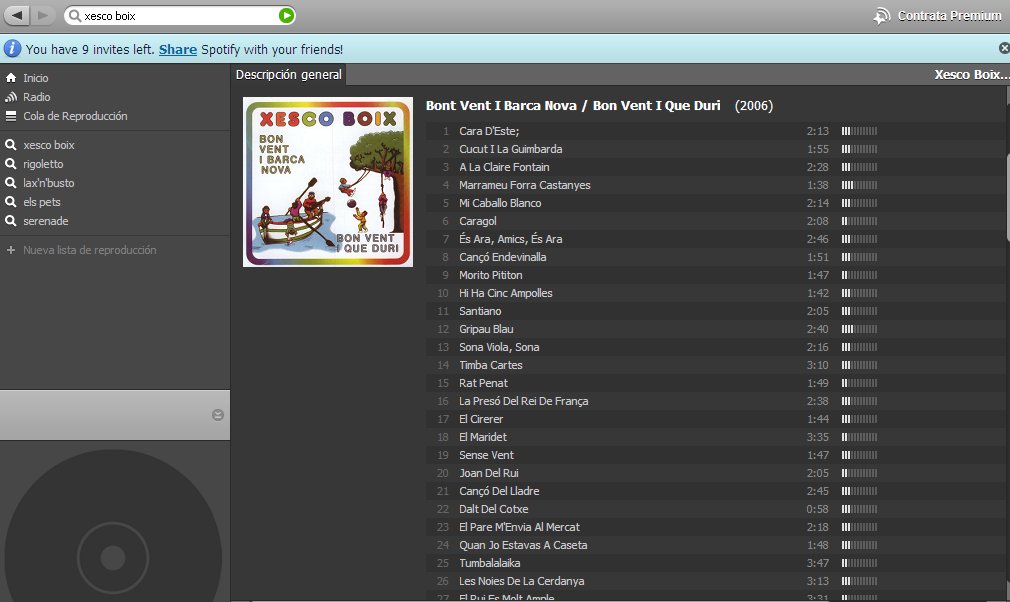1010x602 pixels.
Task: Open els pets search in sidebar
Action: 42,202
